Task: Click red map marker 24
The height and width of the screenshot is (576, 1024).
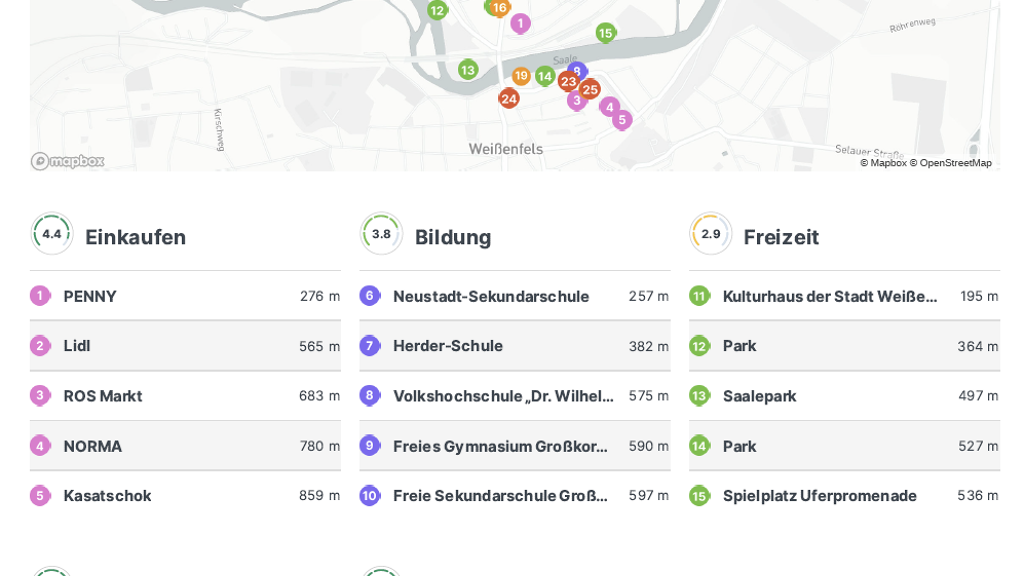Action: click(509, 98)
